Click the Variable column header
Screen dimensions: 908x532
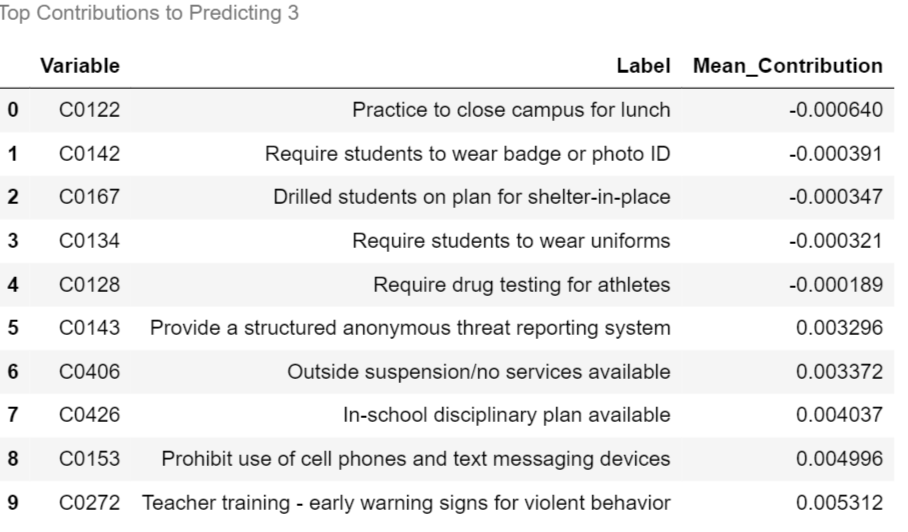[x=80, y=66]
